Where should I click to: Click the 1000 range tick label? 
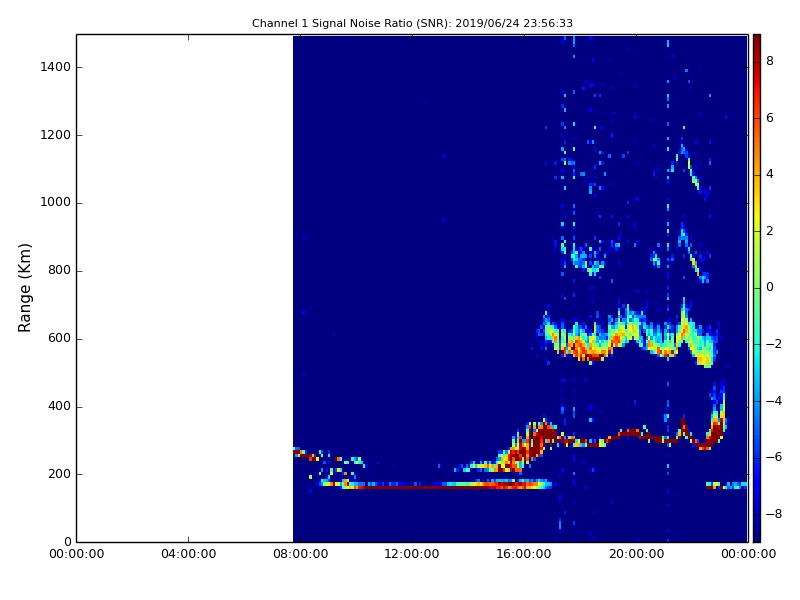coord(55,203)
